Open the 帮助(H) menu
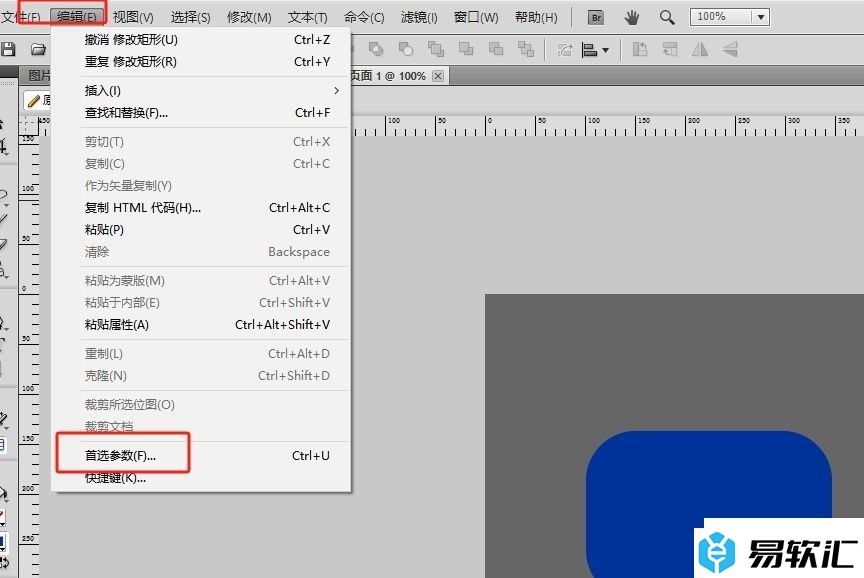The image size is (864, 578). (536, 18)
